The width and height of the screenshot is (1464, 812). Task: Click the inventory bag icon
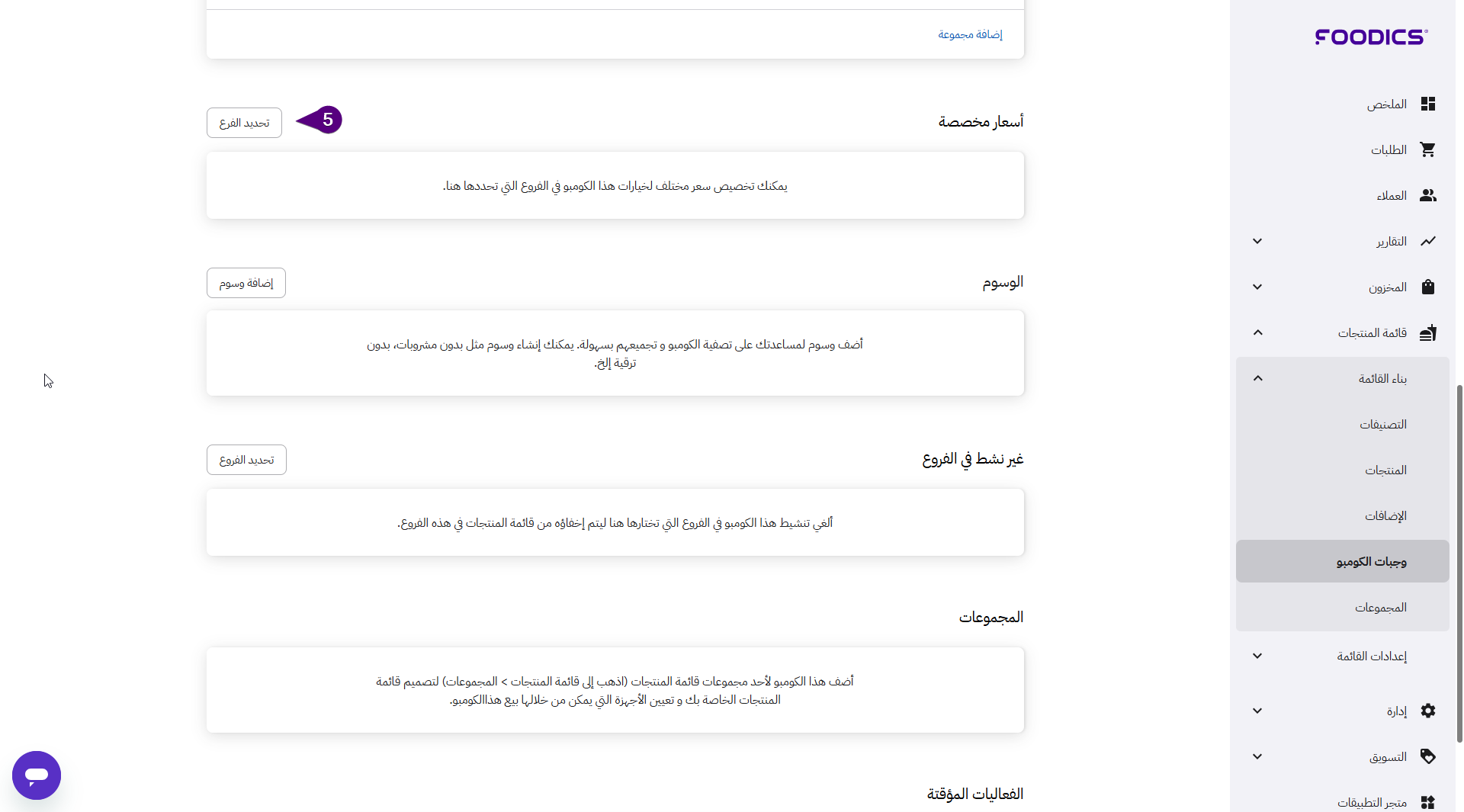pos(1427,287)
